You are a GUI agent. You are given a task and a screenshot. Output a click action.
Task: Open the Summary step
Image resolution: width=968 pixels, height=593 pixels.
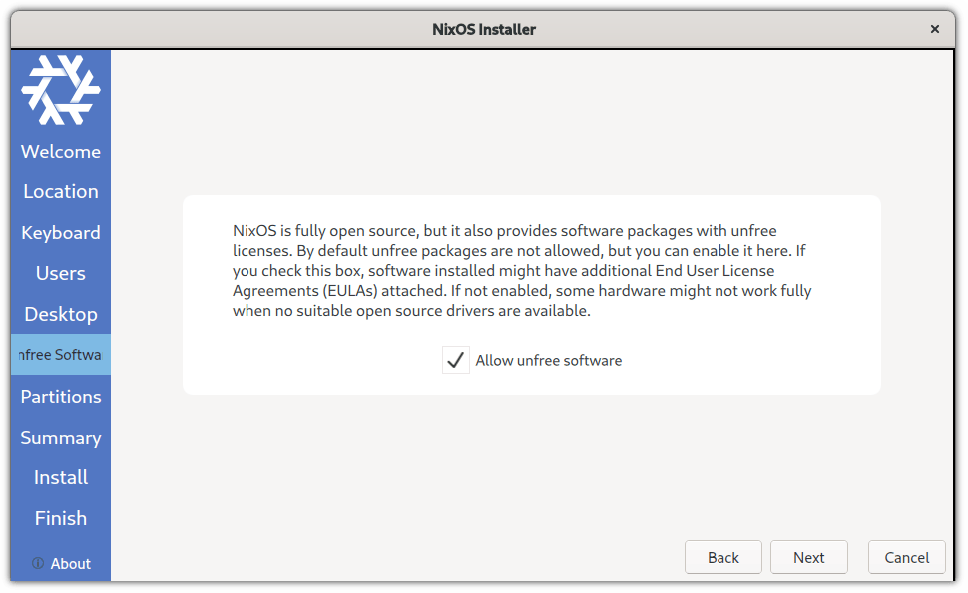(61, 437)
